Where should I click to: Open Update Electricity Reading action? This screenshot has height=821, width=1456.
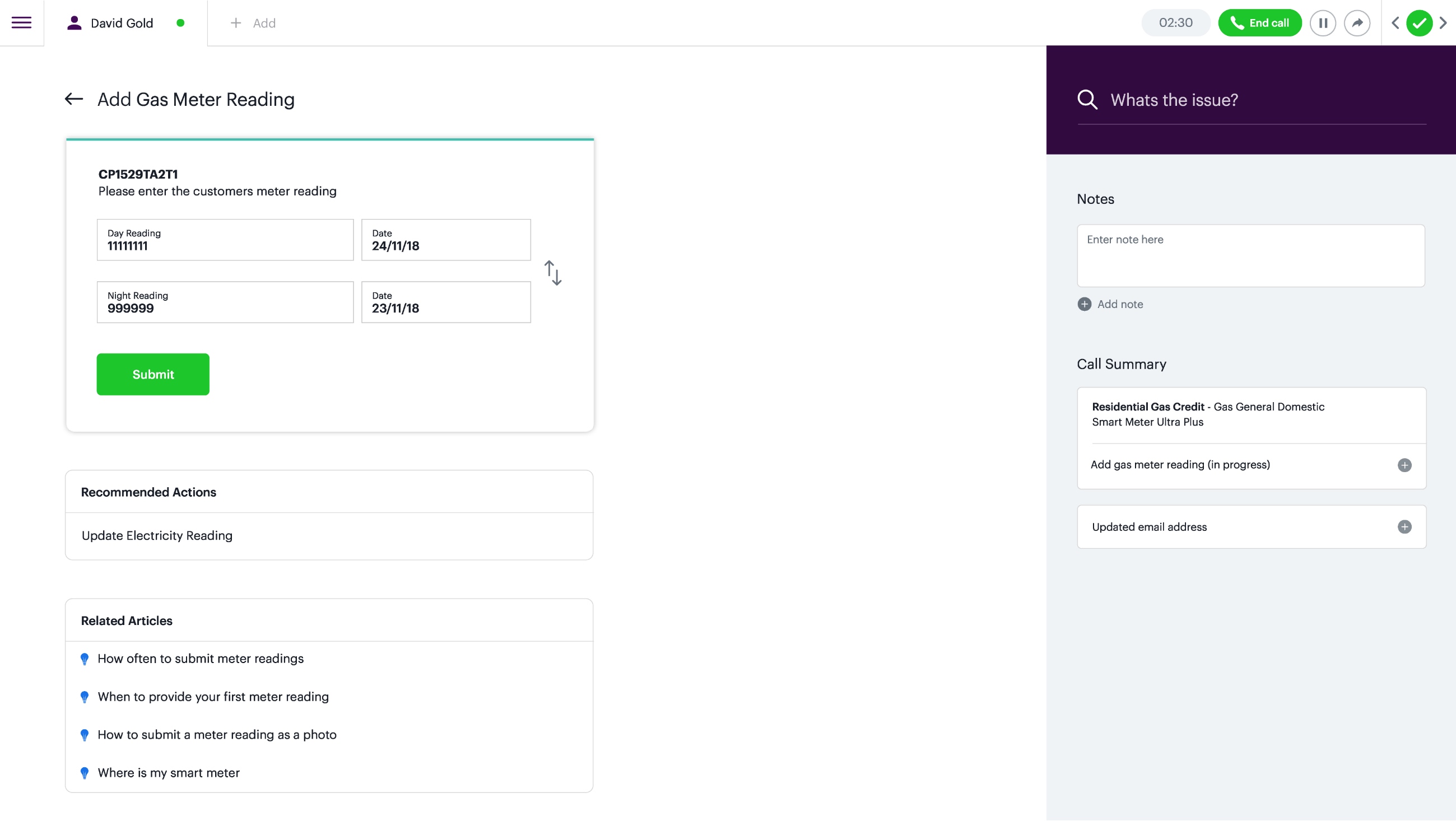pyautogui.click(x=329, y=535)
